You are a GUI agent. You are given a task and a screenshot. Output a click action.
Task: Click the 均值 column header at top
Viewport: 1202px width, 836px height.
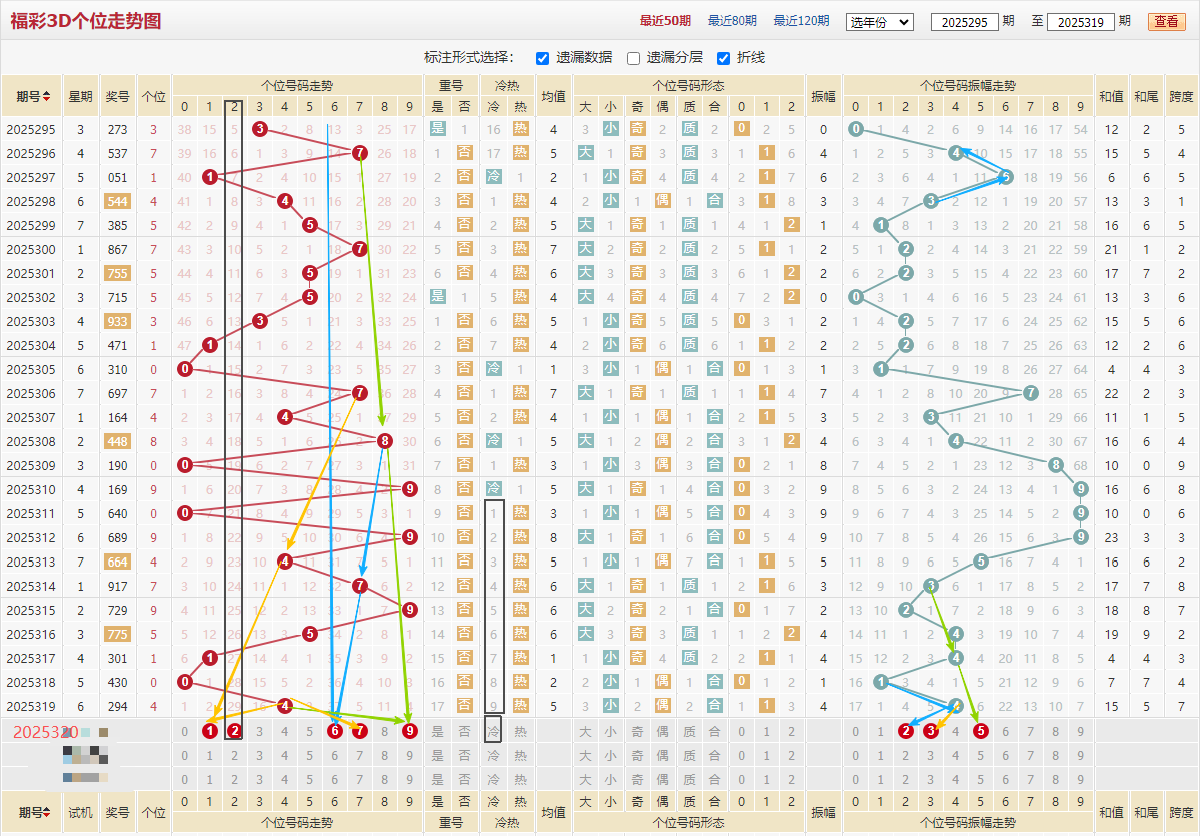point(553,97)
